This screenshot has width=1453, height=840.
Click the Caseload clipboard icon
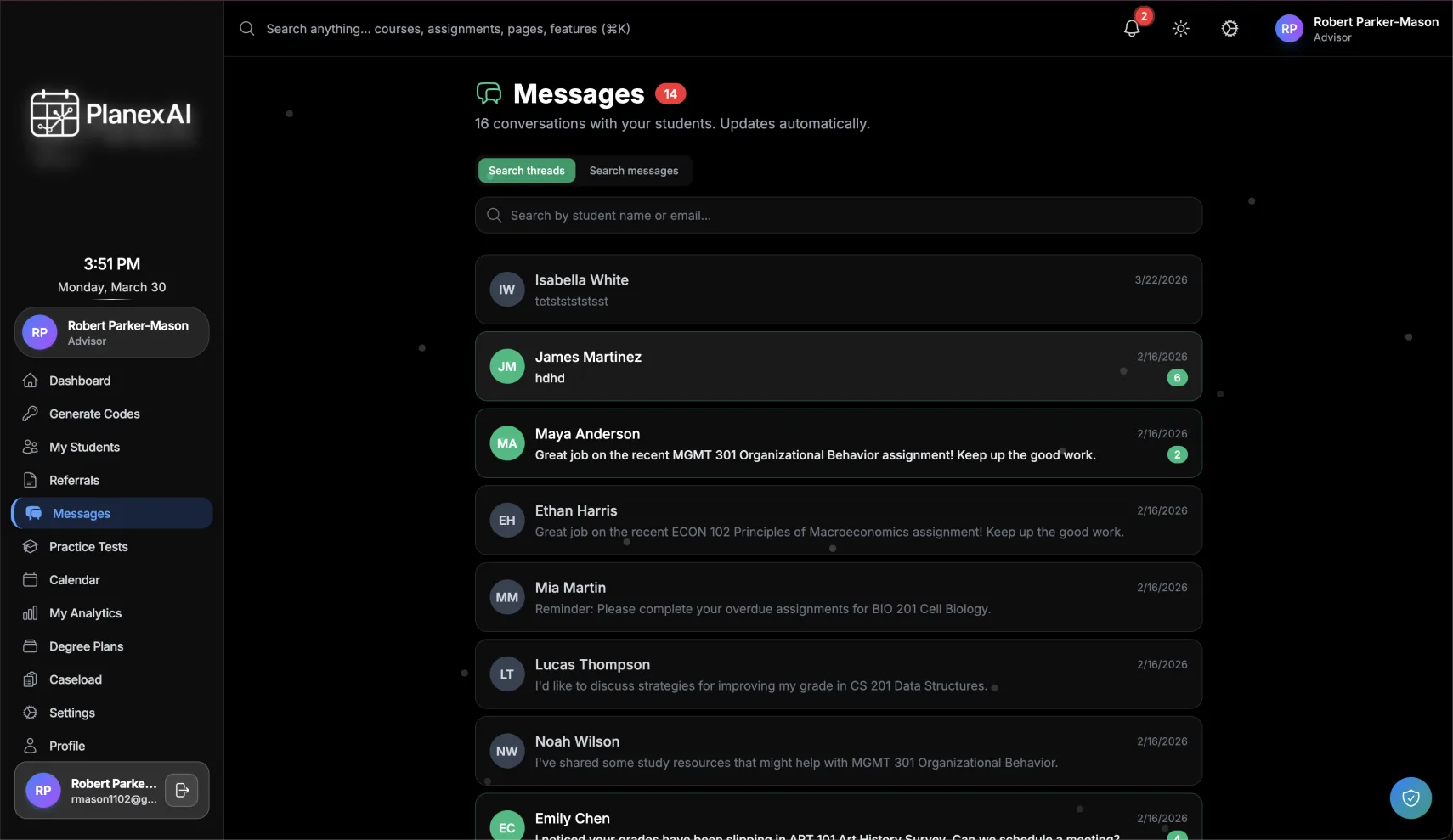pos(31,679)
